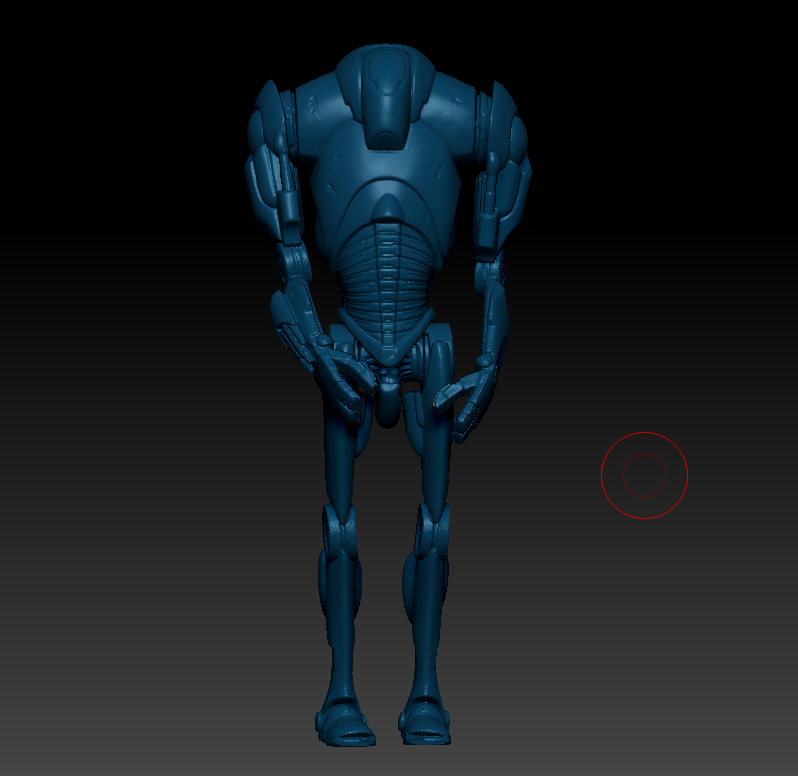This screenshot has height=776, width=798.
Task: Click the droid's foot below the brush cursor
Action: pos(425,723)
